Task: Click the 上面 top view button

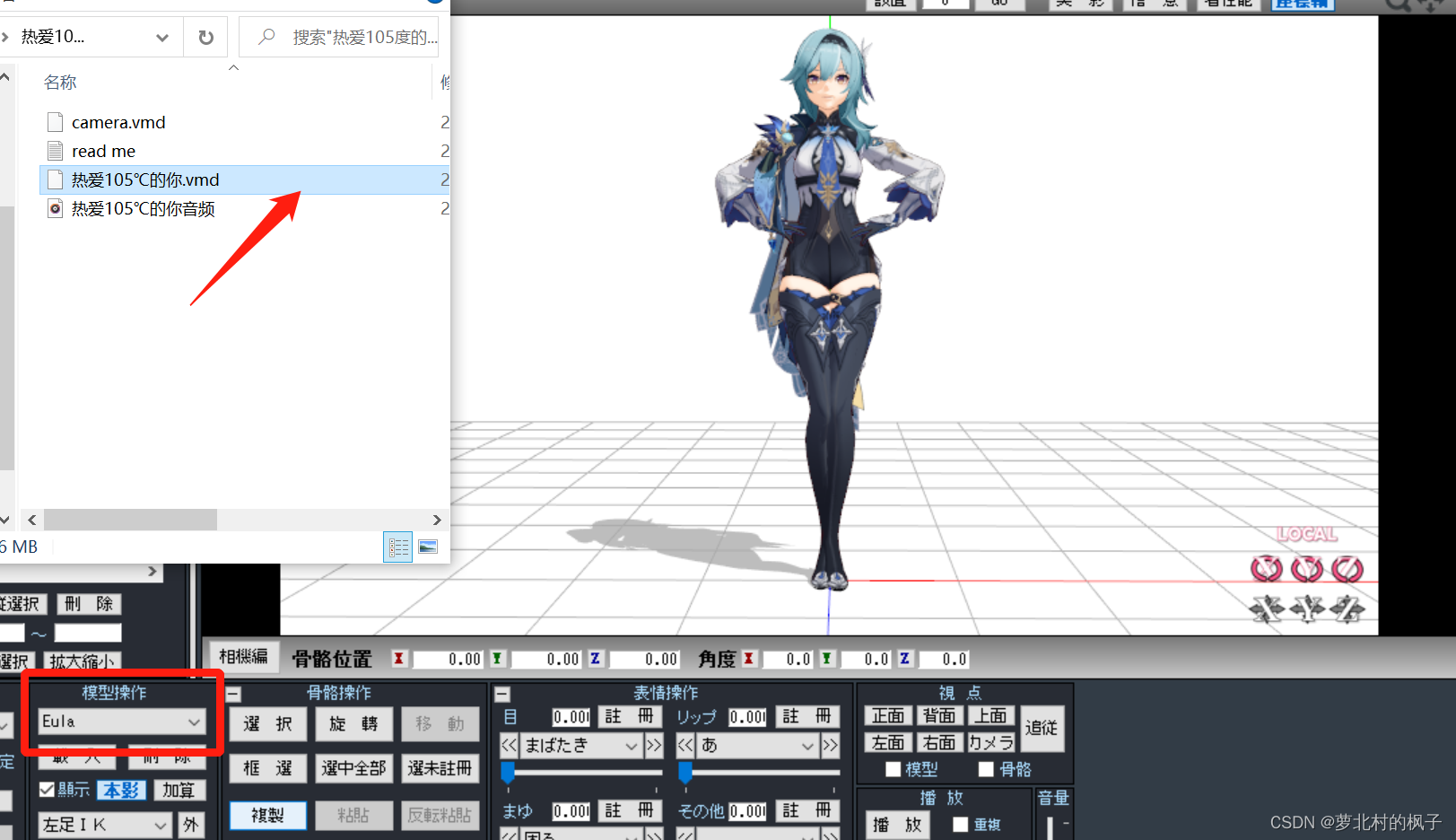Action: [990, 715]
